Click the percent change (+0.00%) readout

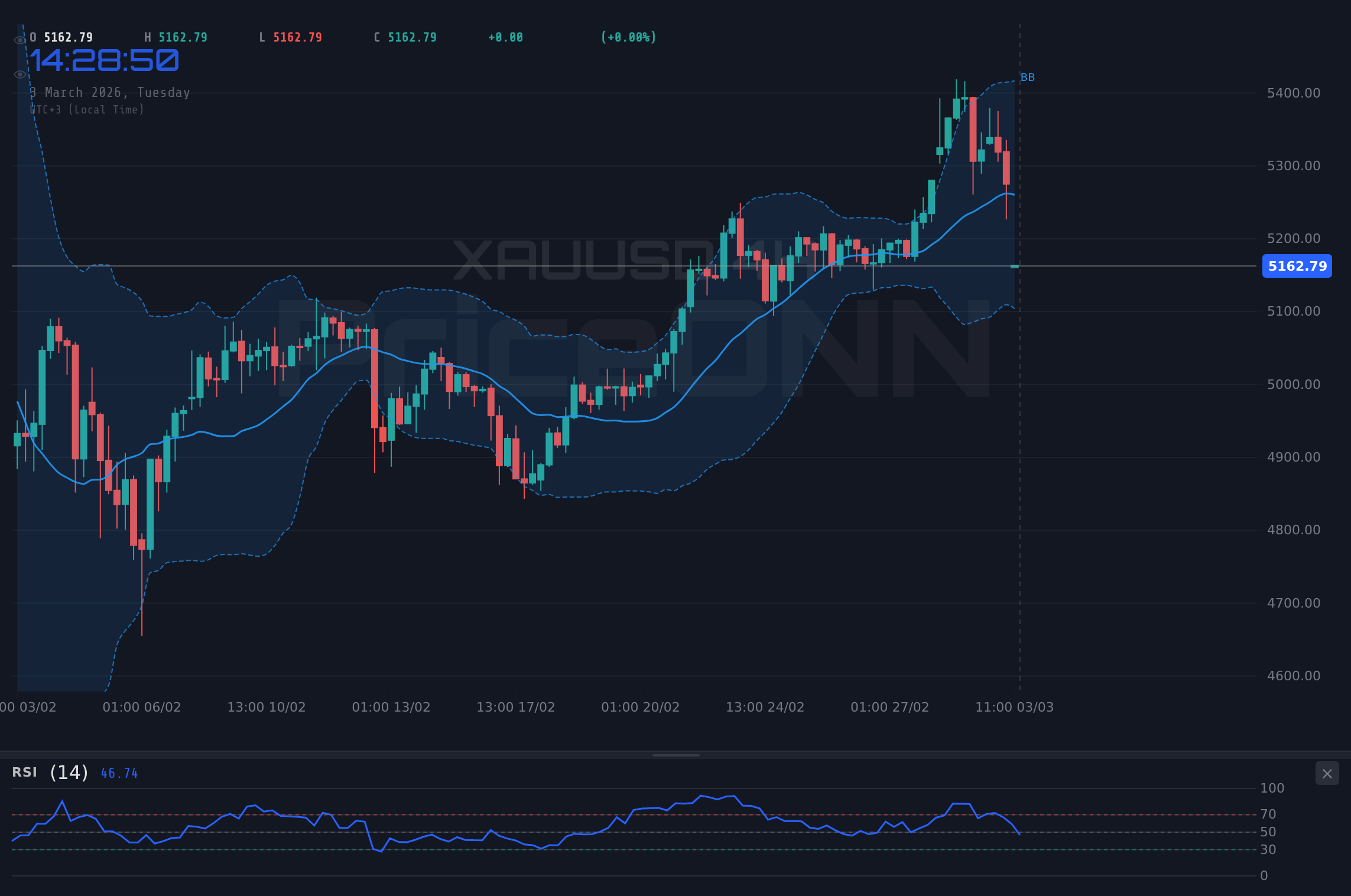coord(629,37)
